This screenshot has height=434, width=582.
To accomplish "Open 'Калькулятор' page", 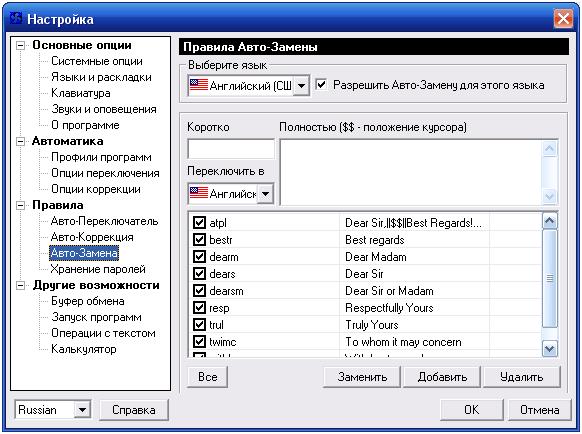I will point(84,349).
